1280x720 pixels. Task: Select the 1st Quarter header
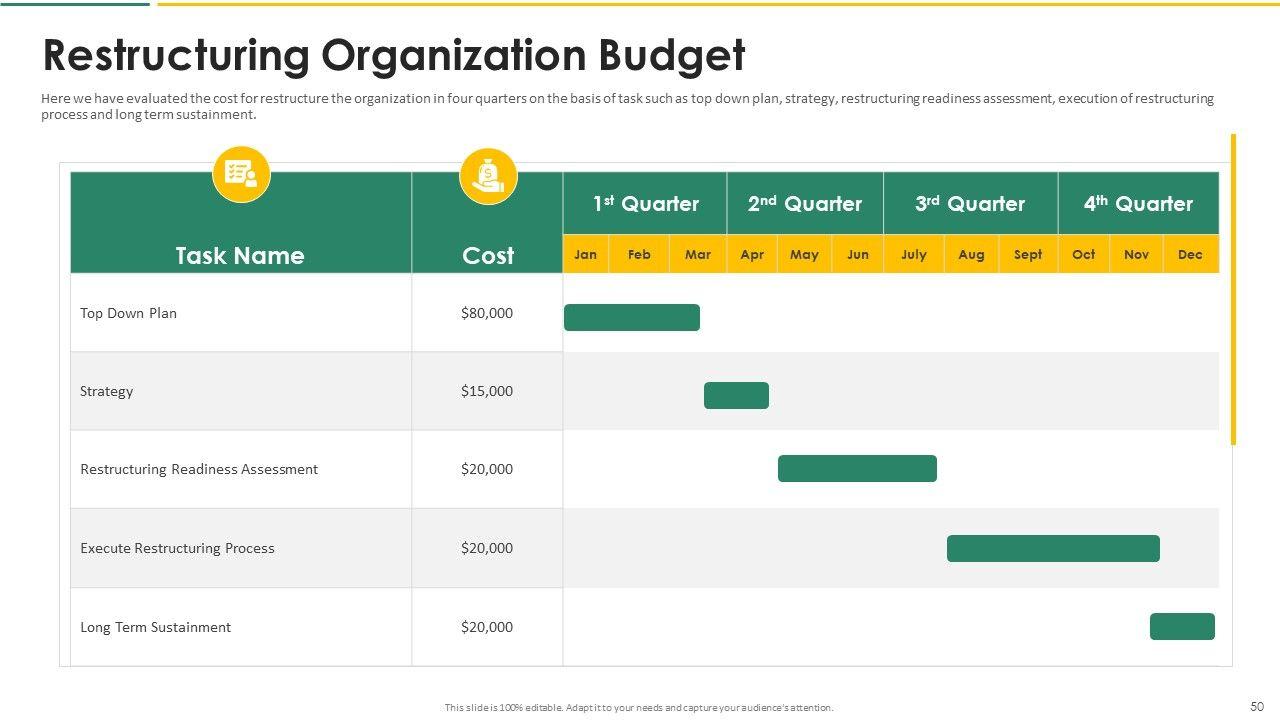click(645, 203)
